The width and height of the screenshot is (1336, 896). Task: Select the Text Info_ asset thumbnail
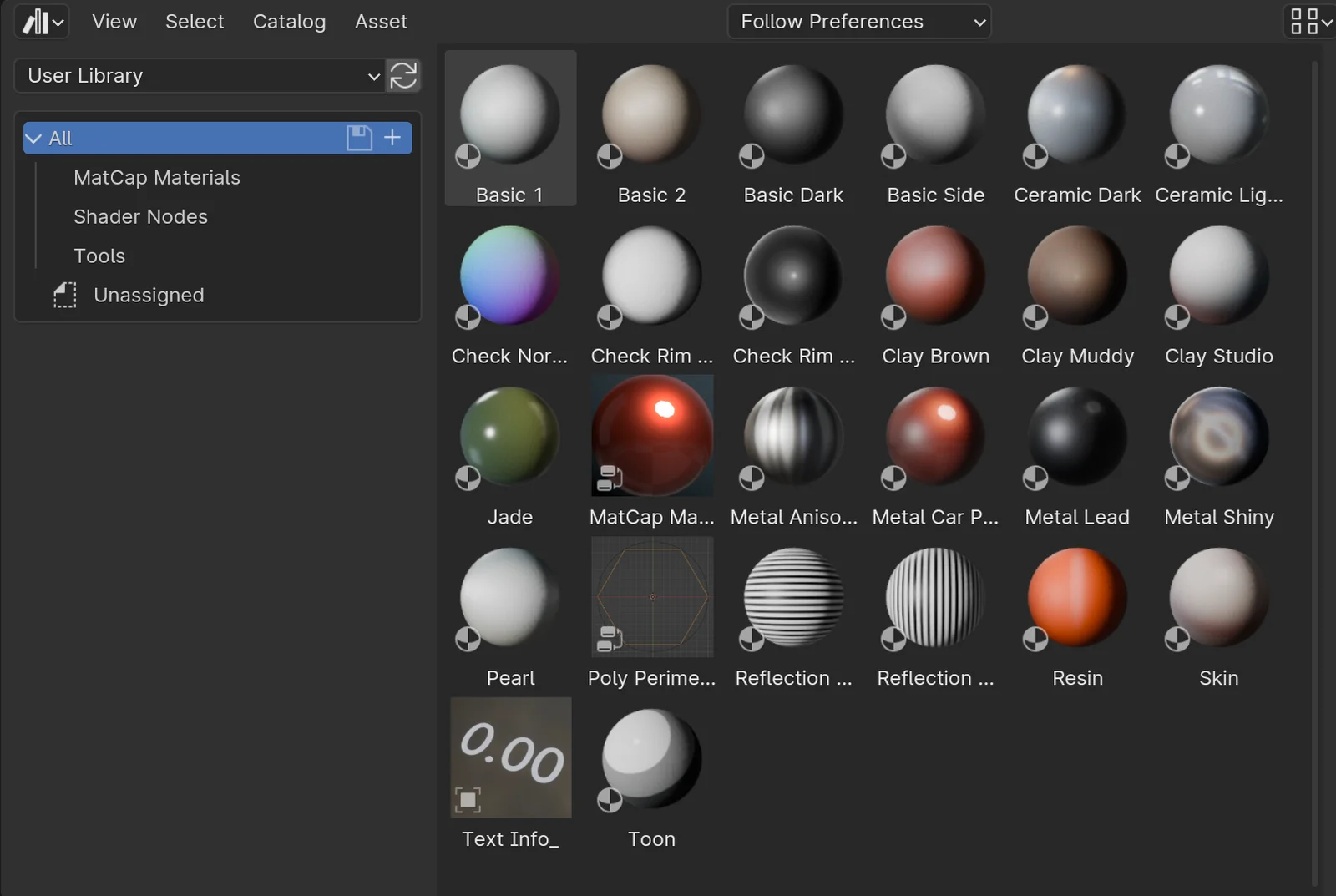(x=510, y=758)
